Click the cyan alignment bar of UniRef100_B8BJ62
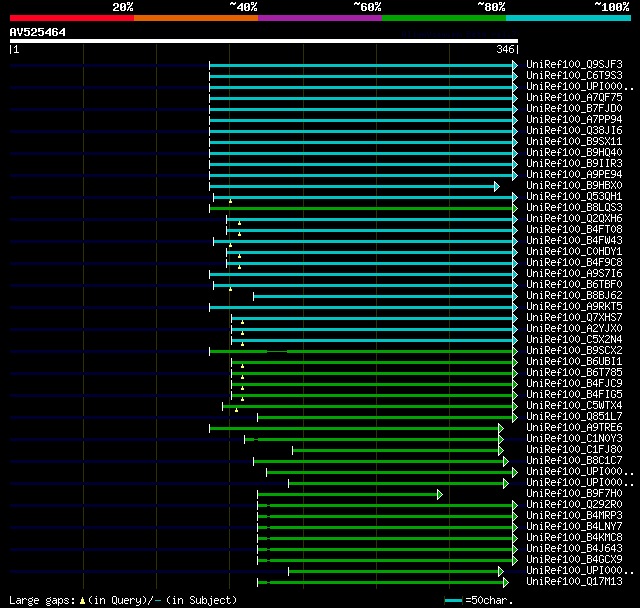 383,296
